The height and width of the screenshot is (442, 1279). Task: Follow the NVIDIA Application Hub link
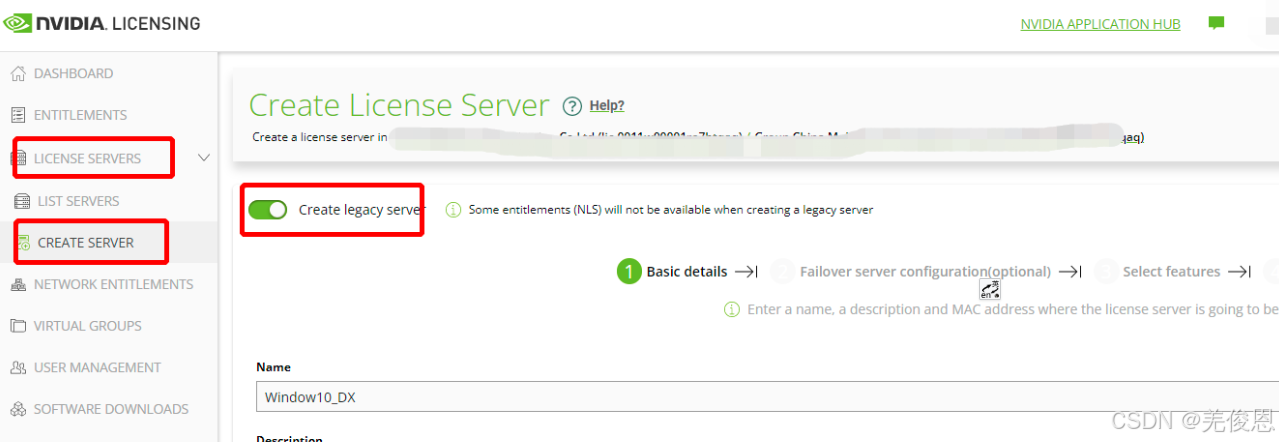pos(1100,24)
